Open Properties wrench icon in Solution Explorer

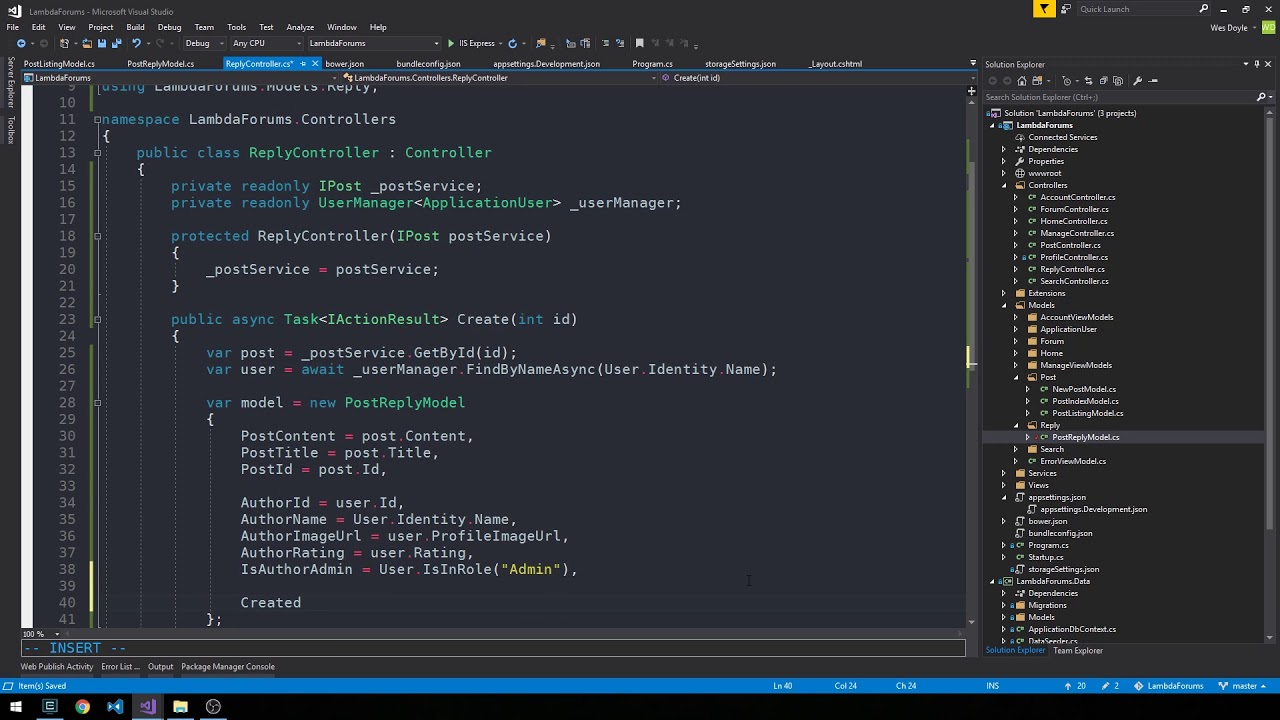(x=1137, y=81)
